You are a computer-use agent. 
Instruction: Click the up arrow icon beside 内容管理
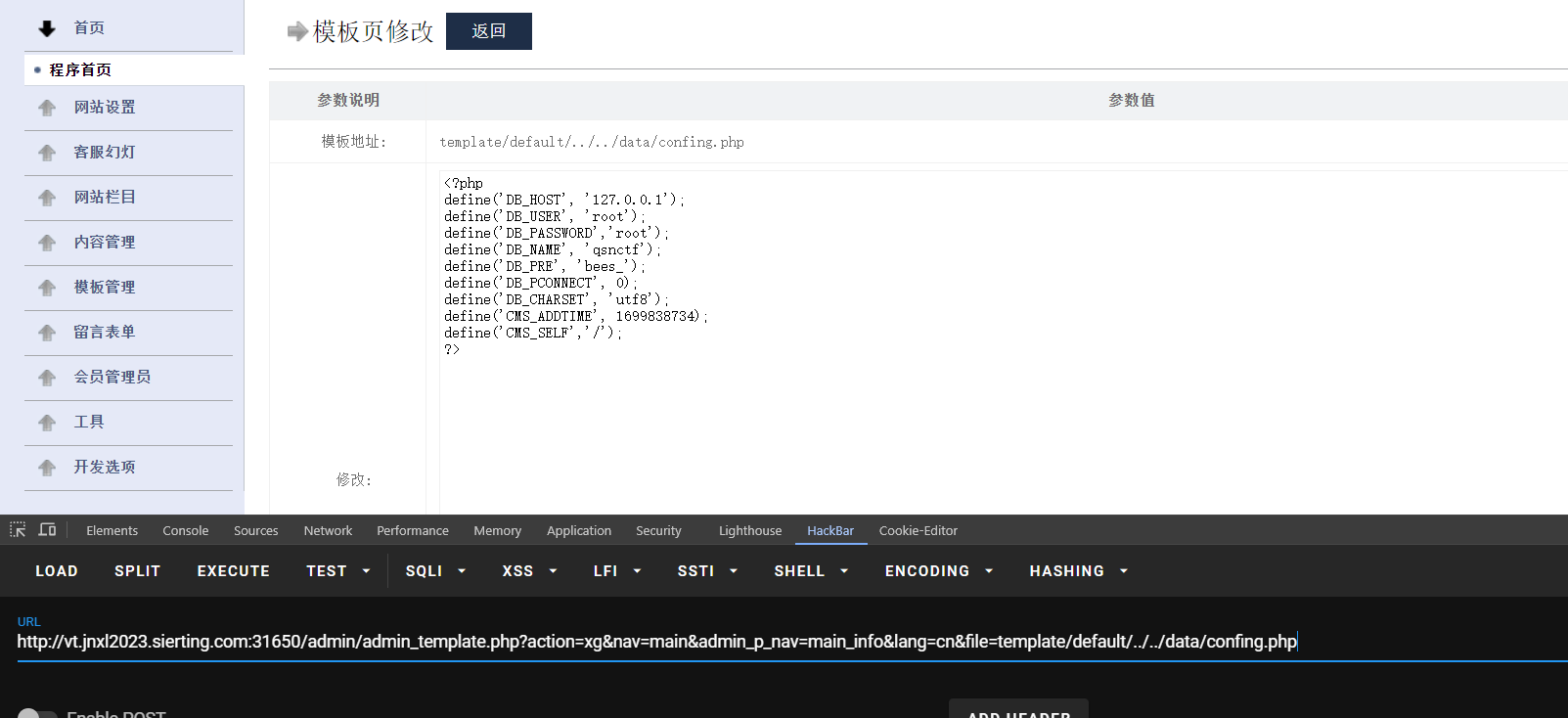tap(47, 243)
